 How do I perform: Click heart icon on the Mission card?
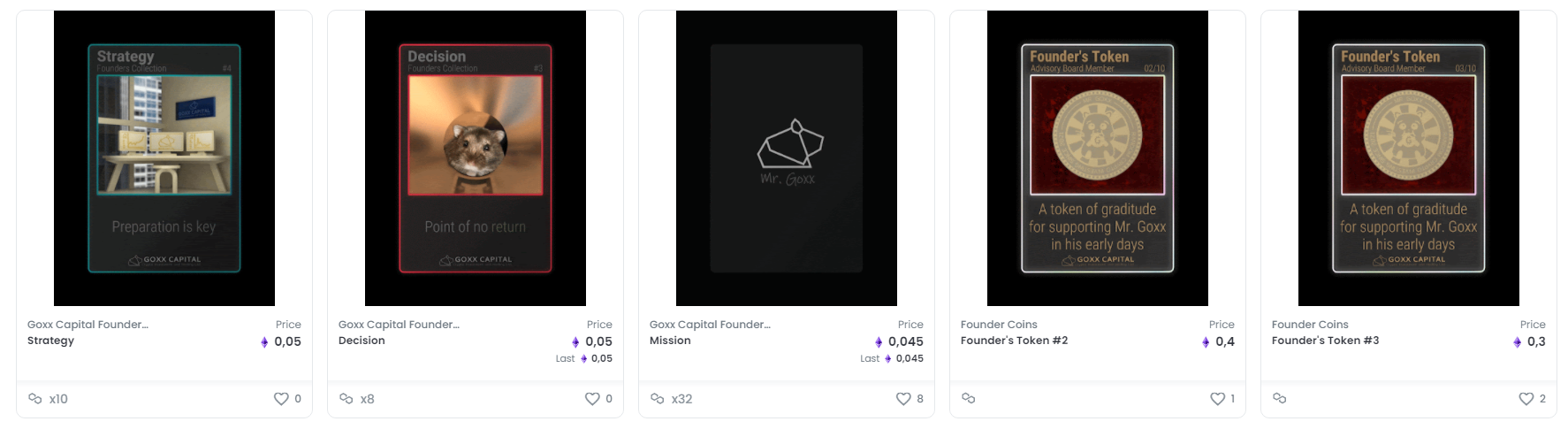(x=903, y=399)
